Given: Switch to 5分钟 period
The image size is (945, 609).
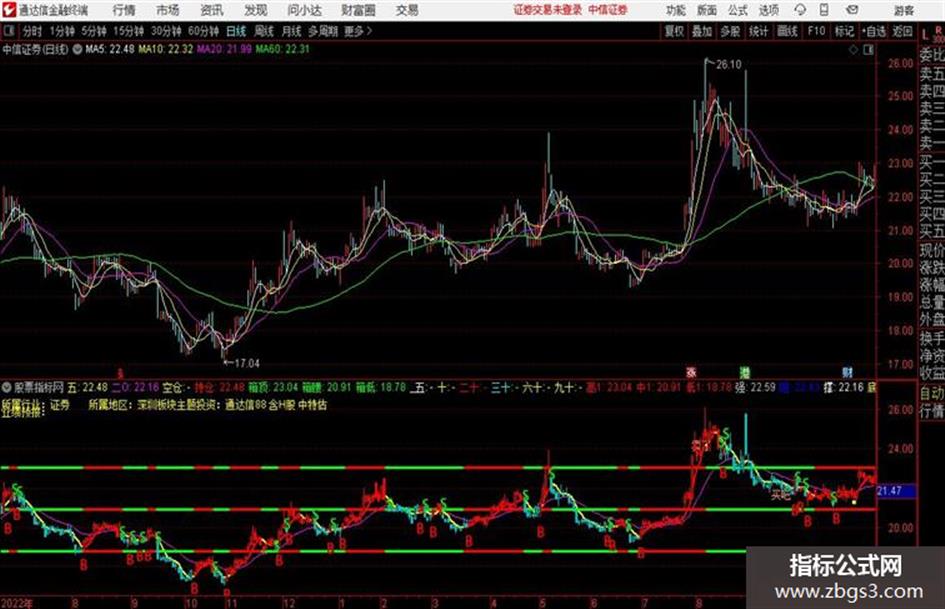Looking at the screenshot, I should [x=93, y=31].
